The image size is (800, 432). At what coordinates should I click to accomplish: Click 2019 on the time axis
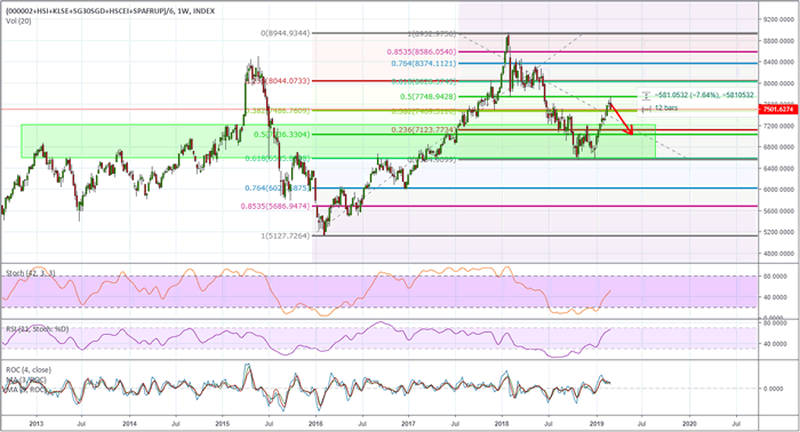(597, 424)
